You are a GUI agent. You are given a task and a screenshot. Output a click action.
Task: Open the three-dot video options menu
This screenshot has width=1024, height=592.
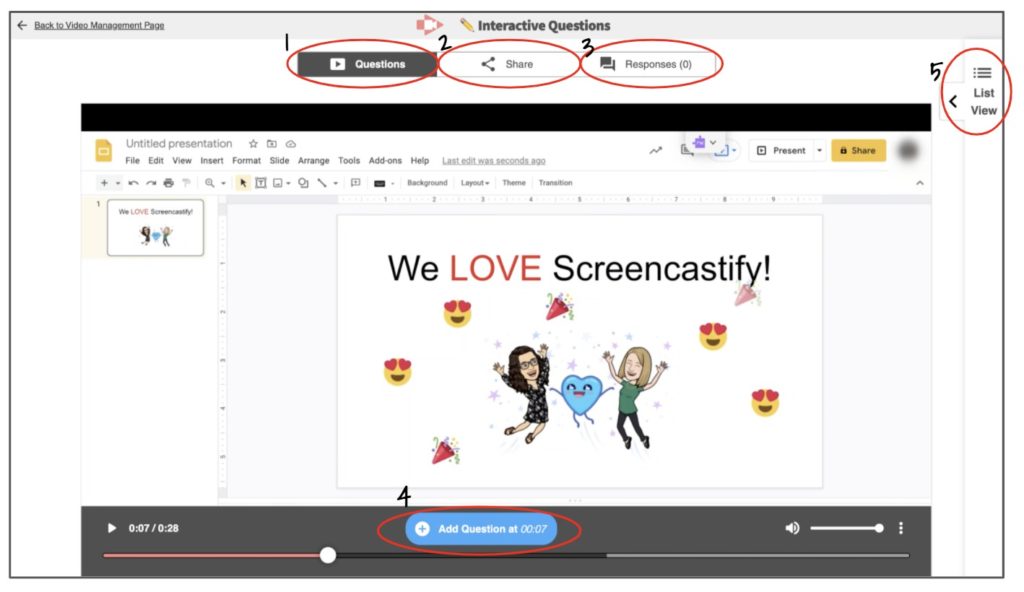coord(901,528)
